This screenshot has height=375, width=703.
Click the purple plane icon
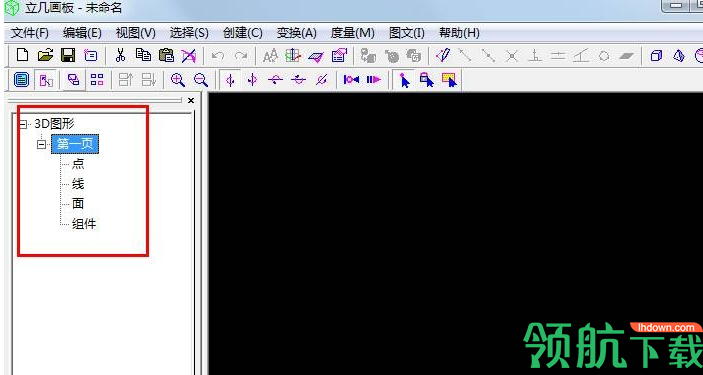[316, 56]
